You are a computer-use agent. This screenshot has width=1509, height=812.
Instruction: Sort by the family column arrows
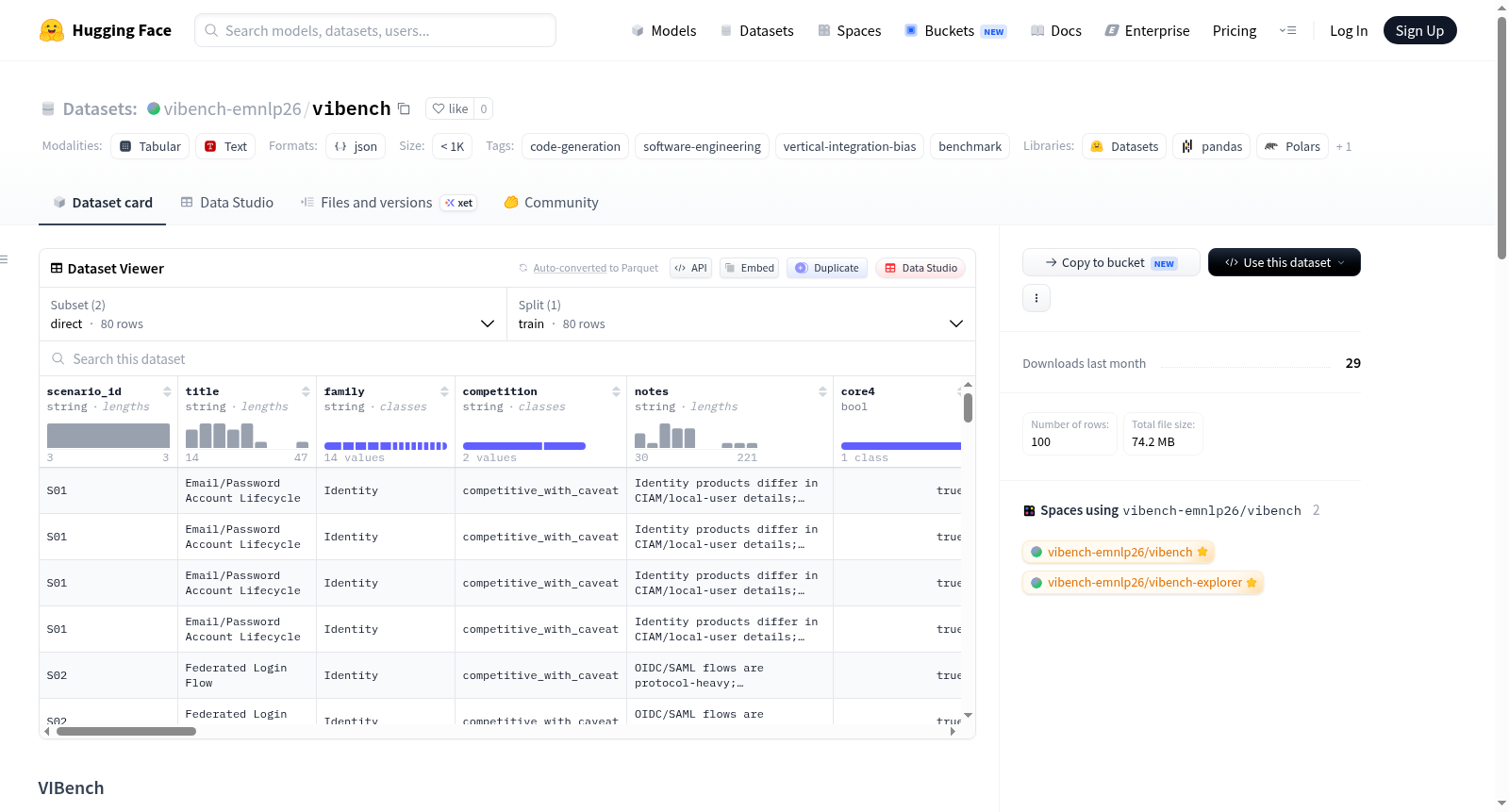click(x=444, y=391)
